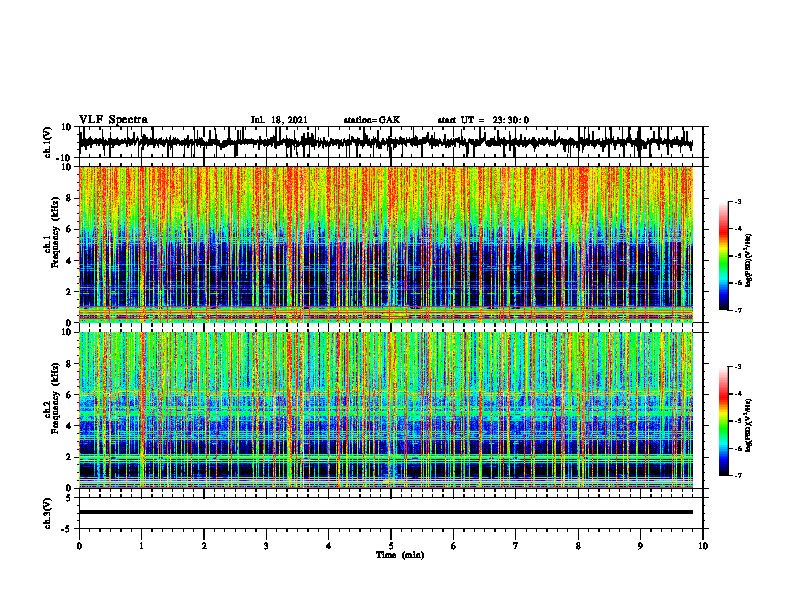Viewport: 792px width, 612px height.
Task: Click time axis tick label "1"
Action: (x=141, y=546)
